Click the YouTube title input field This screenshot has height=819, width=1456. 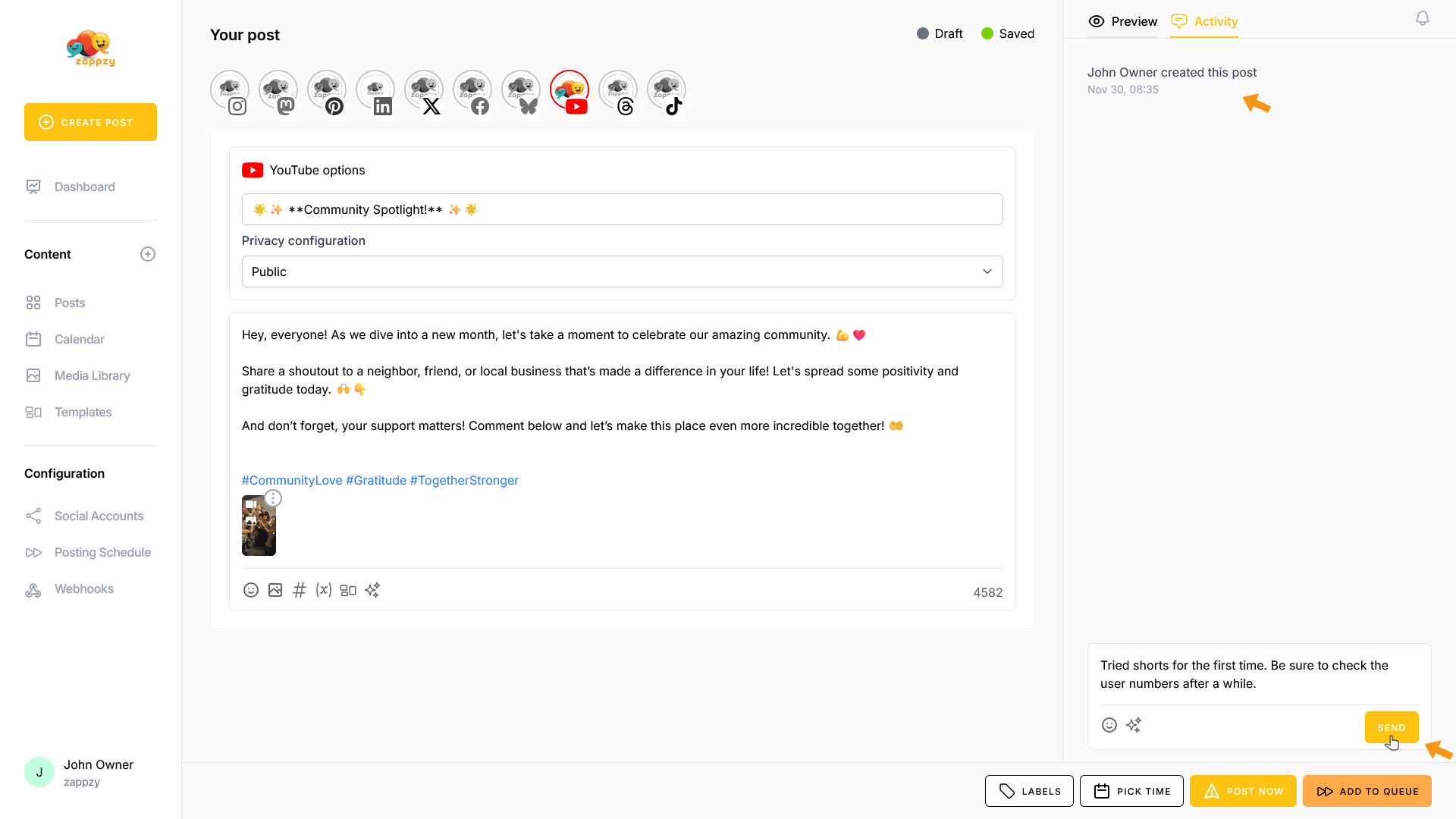click(622, 209)
